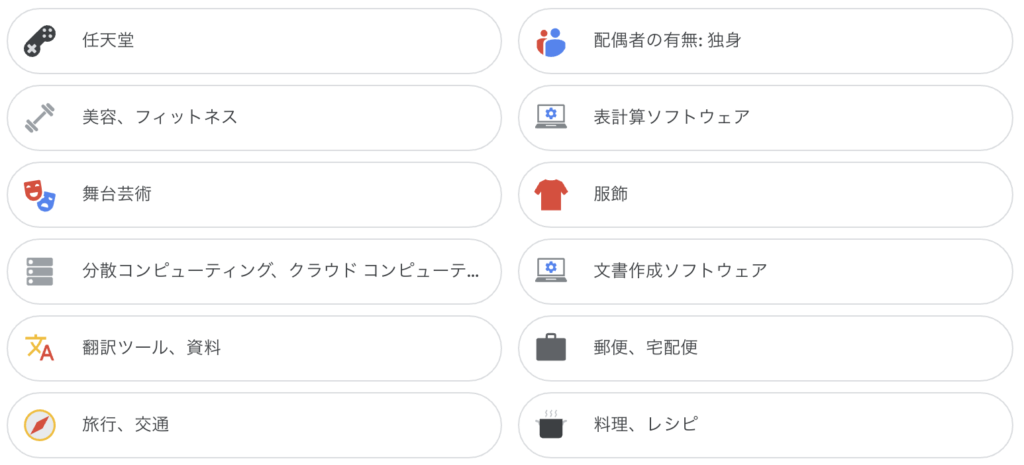Click the cooking pot icon for 料理、レシピ

click(x=551, y=425)
